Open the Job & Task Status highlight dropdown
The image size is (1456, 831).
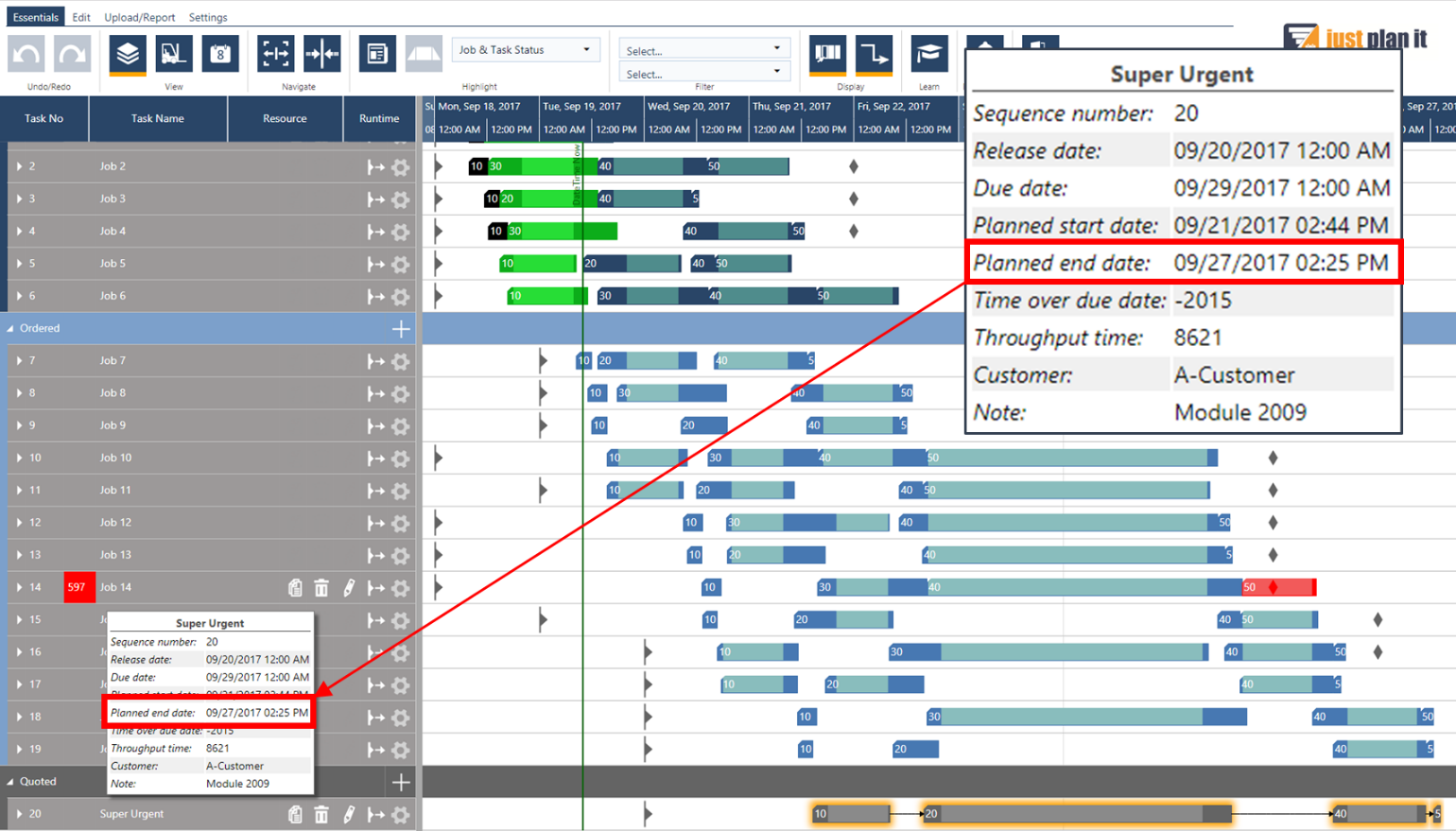527,48
